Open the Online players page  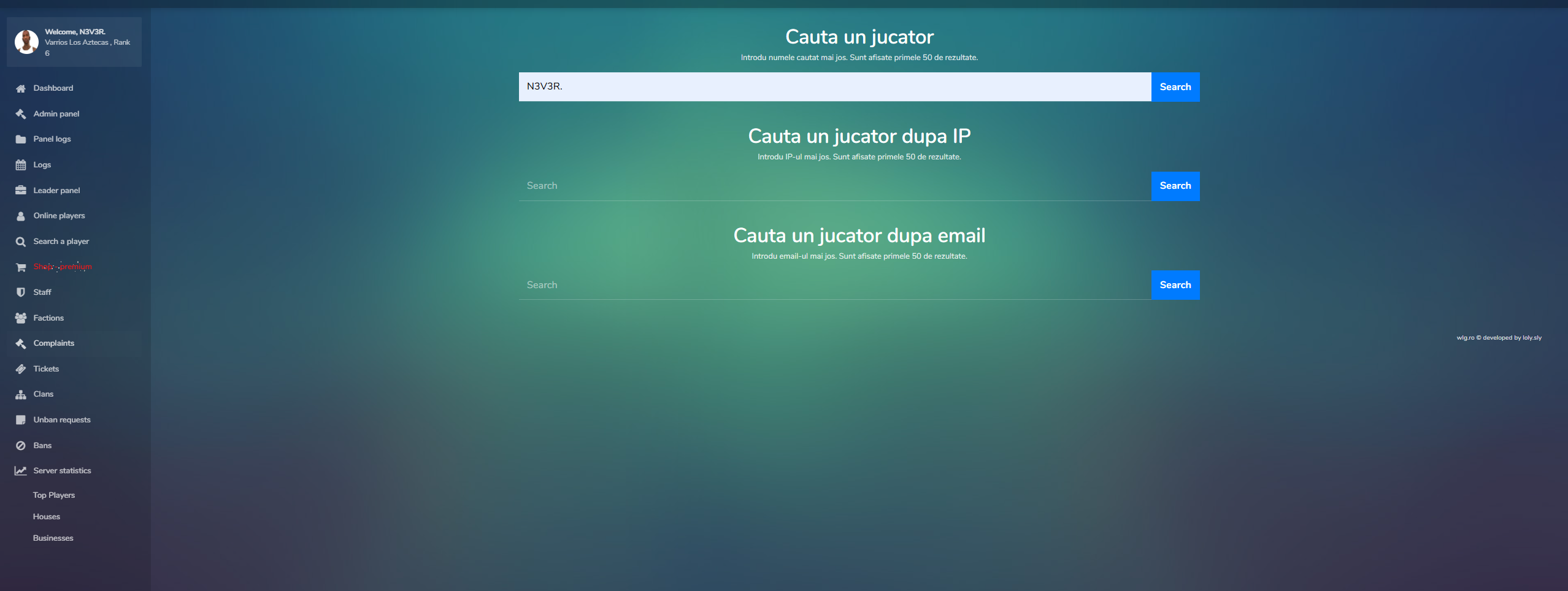59,216
